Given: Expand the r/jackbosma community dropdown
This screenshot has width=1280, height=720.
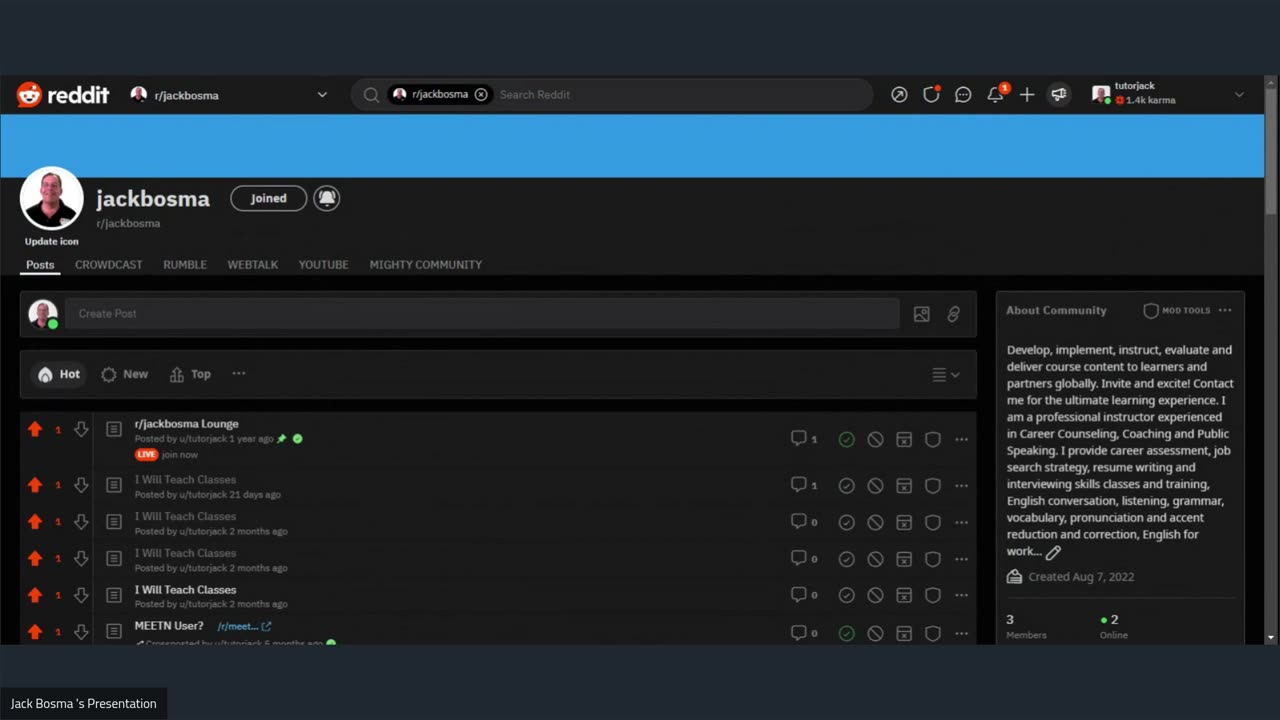Looking at the screenshot, I should click(322, 95).
